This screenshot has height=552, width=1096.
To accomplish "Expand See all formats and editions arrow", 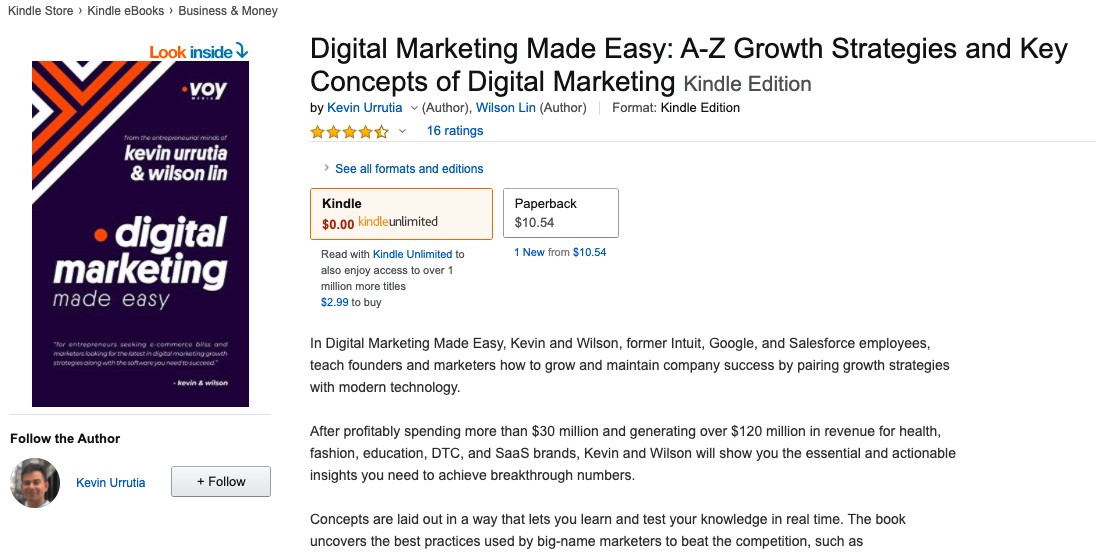I will (326, 168).
